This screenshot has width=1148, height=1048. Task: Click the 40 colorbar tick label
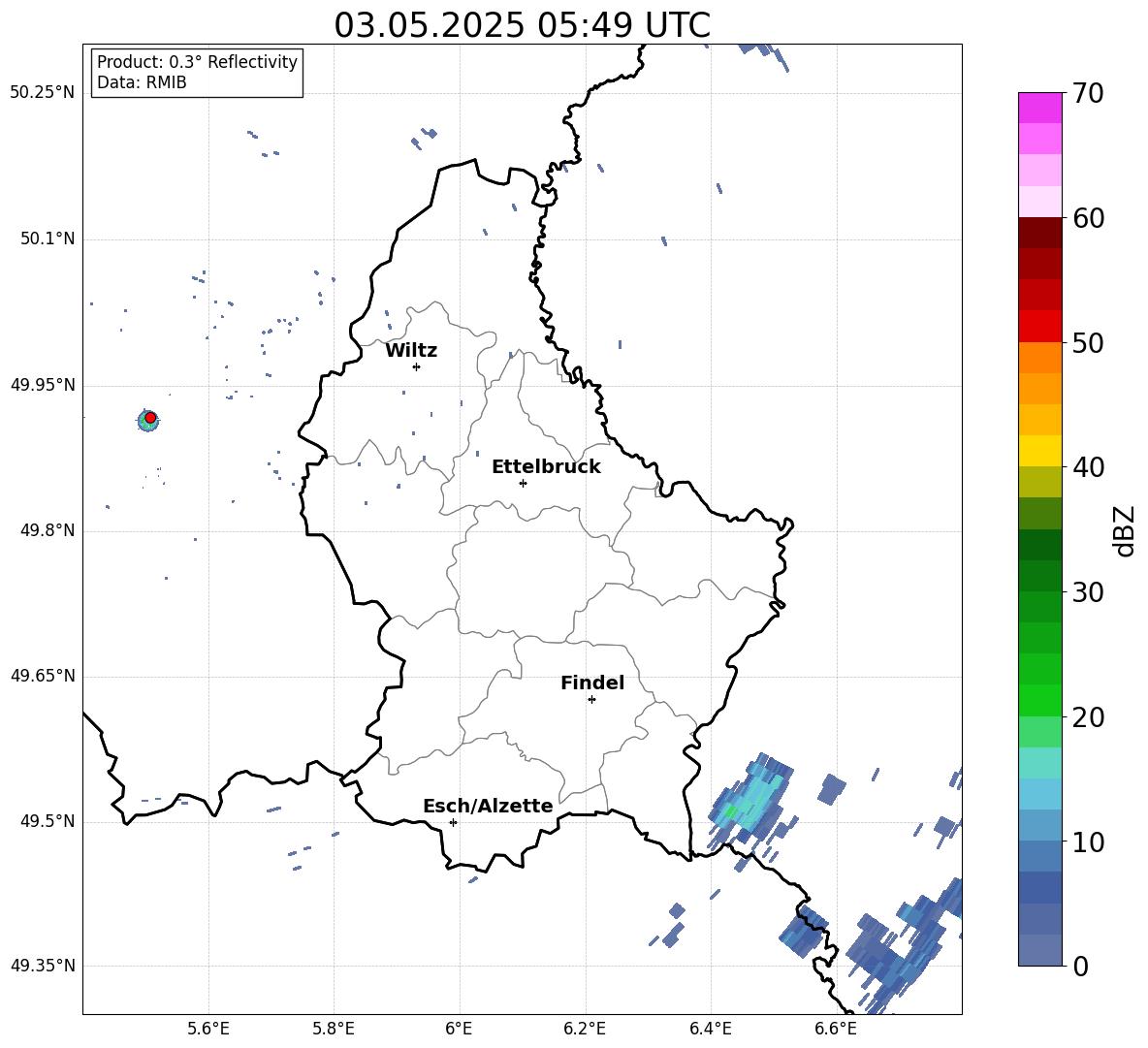(x=1088, y=467)
